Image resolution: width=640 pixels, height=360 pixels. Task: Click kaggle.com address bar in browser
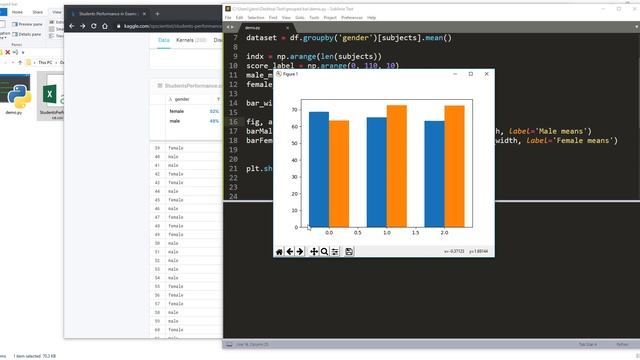pyautogui.click(x=169, y=26)
